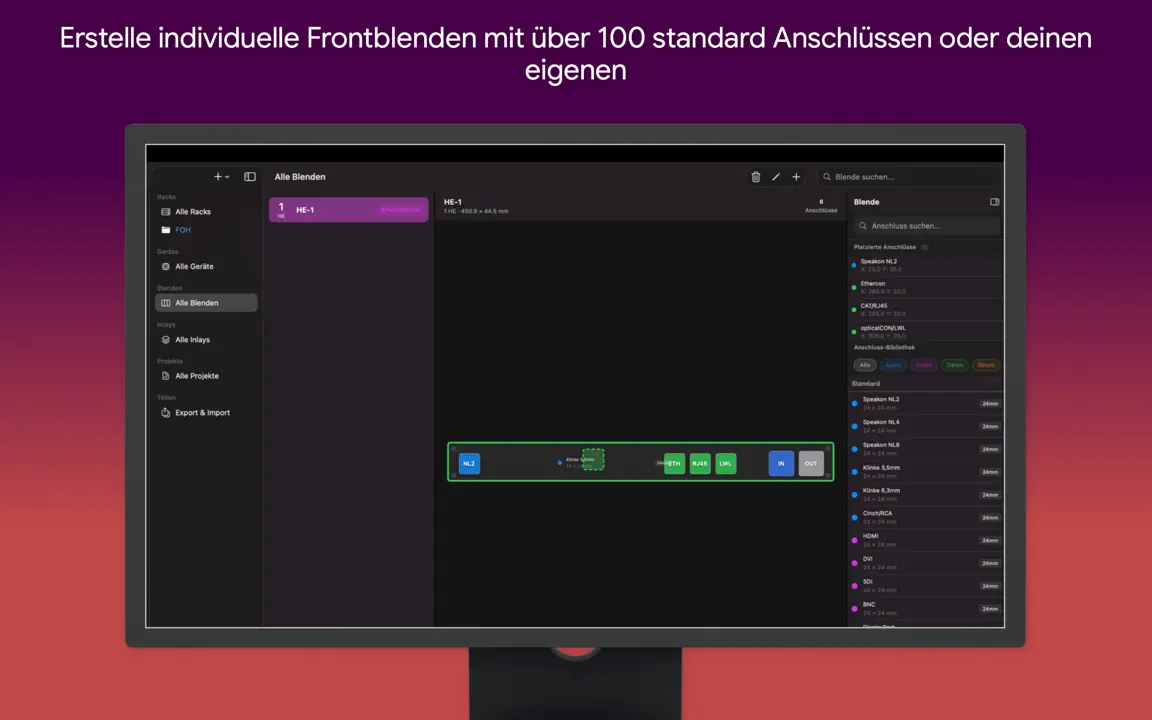This screenshot has height=720, width=1152.
Task: Click the 'Blende suchen...' search field
Action: coord(909,176)
